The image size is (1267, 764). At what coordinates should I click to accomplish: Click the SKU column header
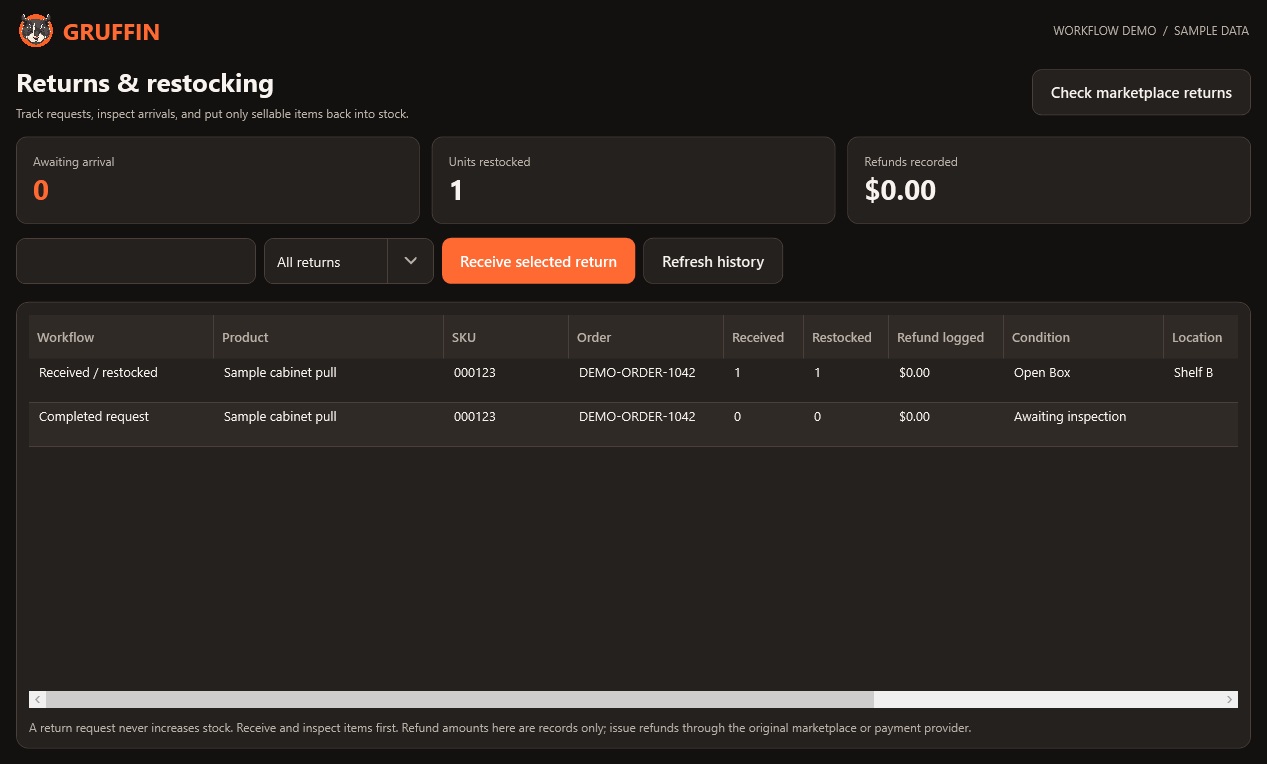tap(506, 337)
